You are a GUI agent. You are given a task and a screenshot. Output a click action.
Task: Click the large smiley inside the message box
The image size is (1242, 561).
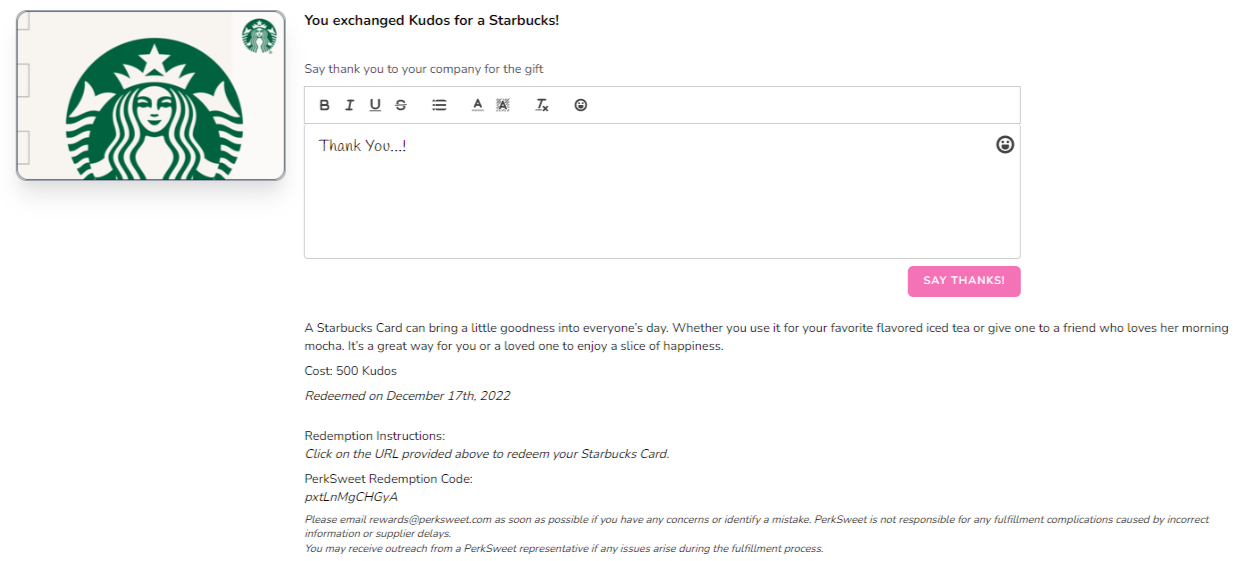click(x=1005, y=145)
